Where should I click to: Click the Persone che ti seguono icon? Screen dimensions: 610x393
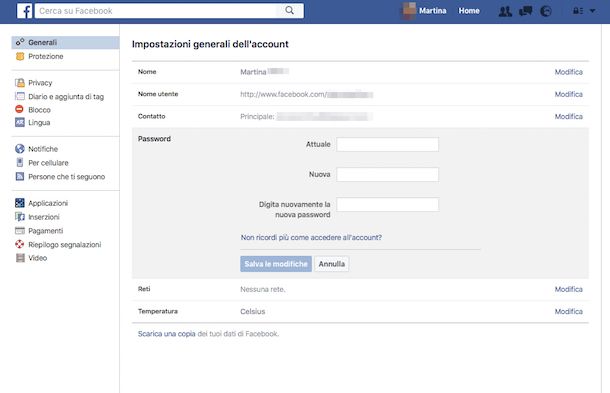point(20,176)
